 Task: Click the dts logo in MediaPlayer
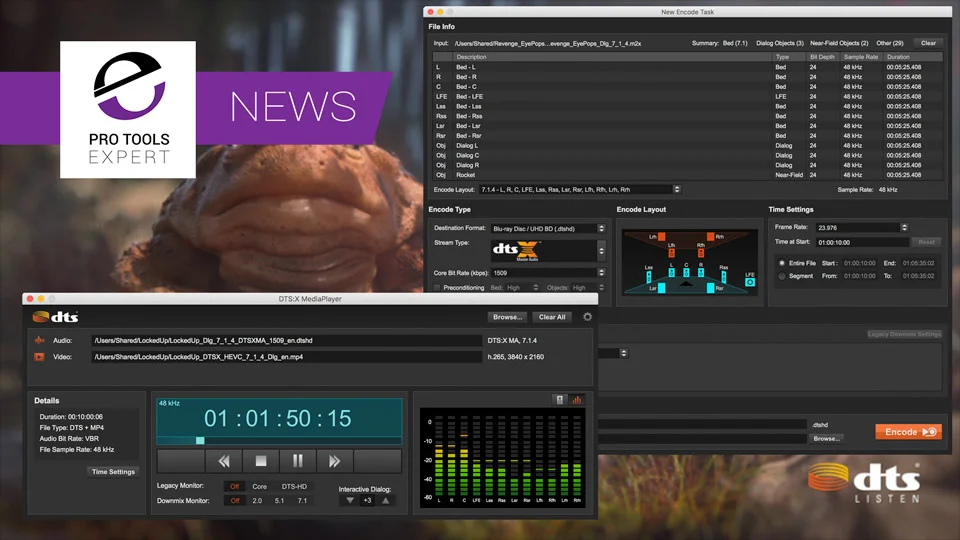(x=55, y=317)
